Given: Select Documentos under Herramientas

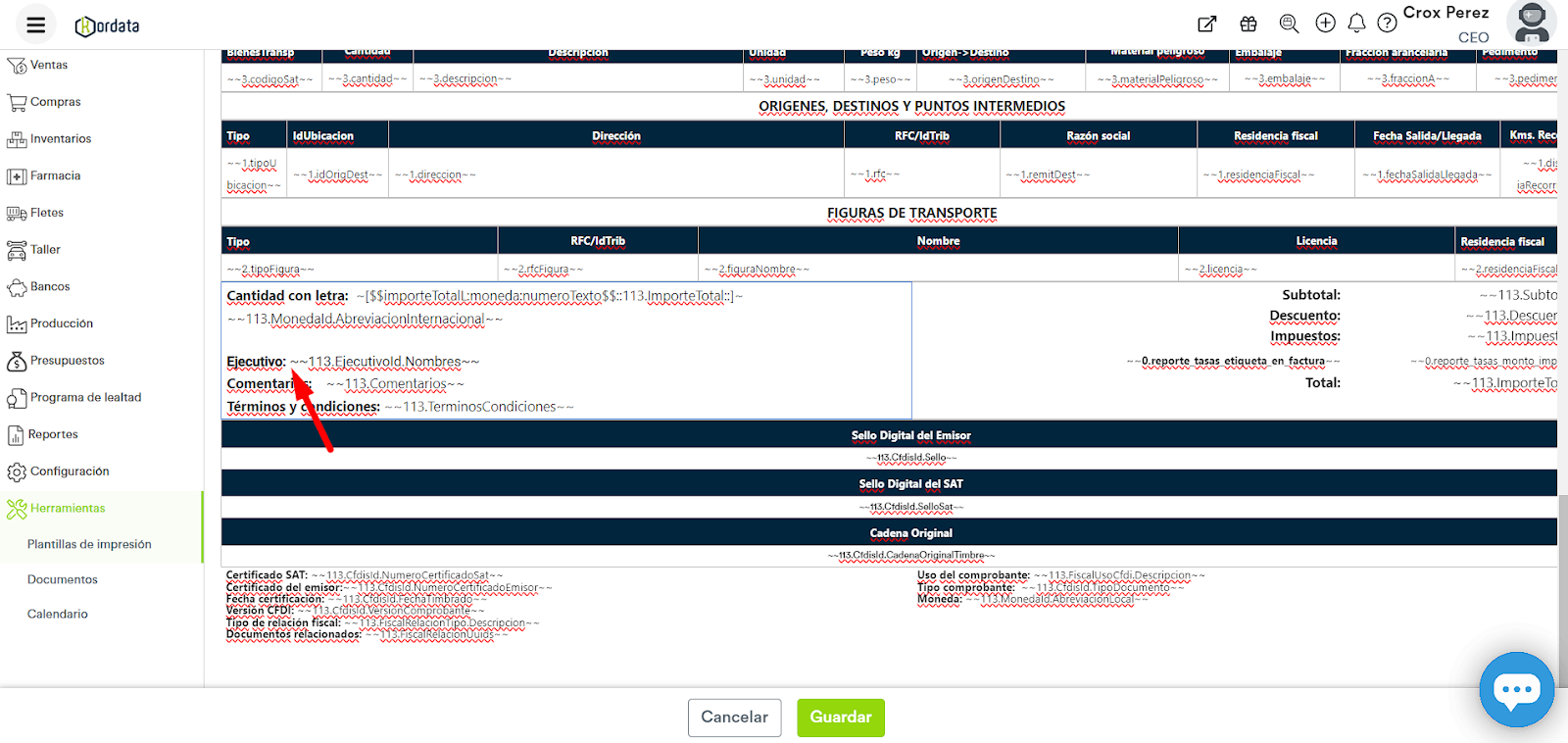Looking at the screenshot, I should point(63,579).
